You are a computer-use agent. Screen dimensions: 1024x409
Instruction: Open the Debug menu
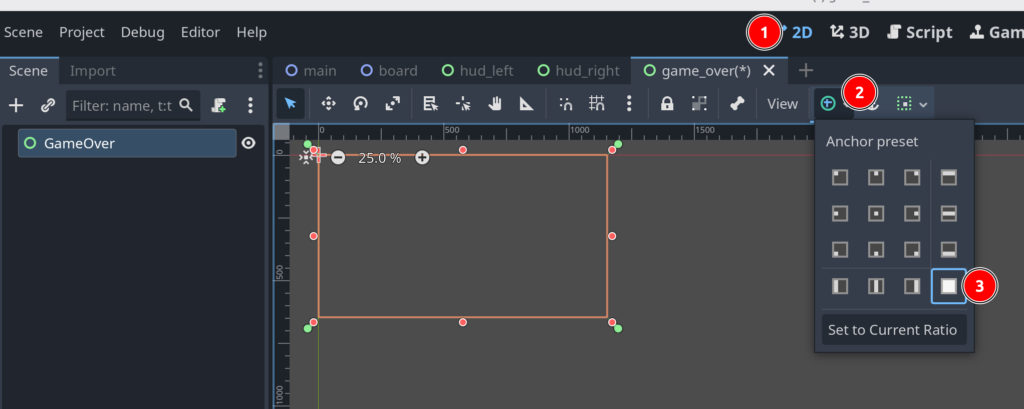[142, 32]
